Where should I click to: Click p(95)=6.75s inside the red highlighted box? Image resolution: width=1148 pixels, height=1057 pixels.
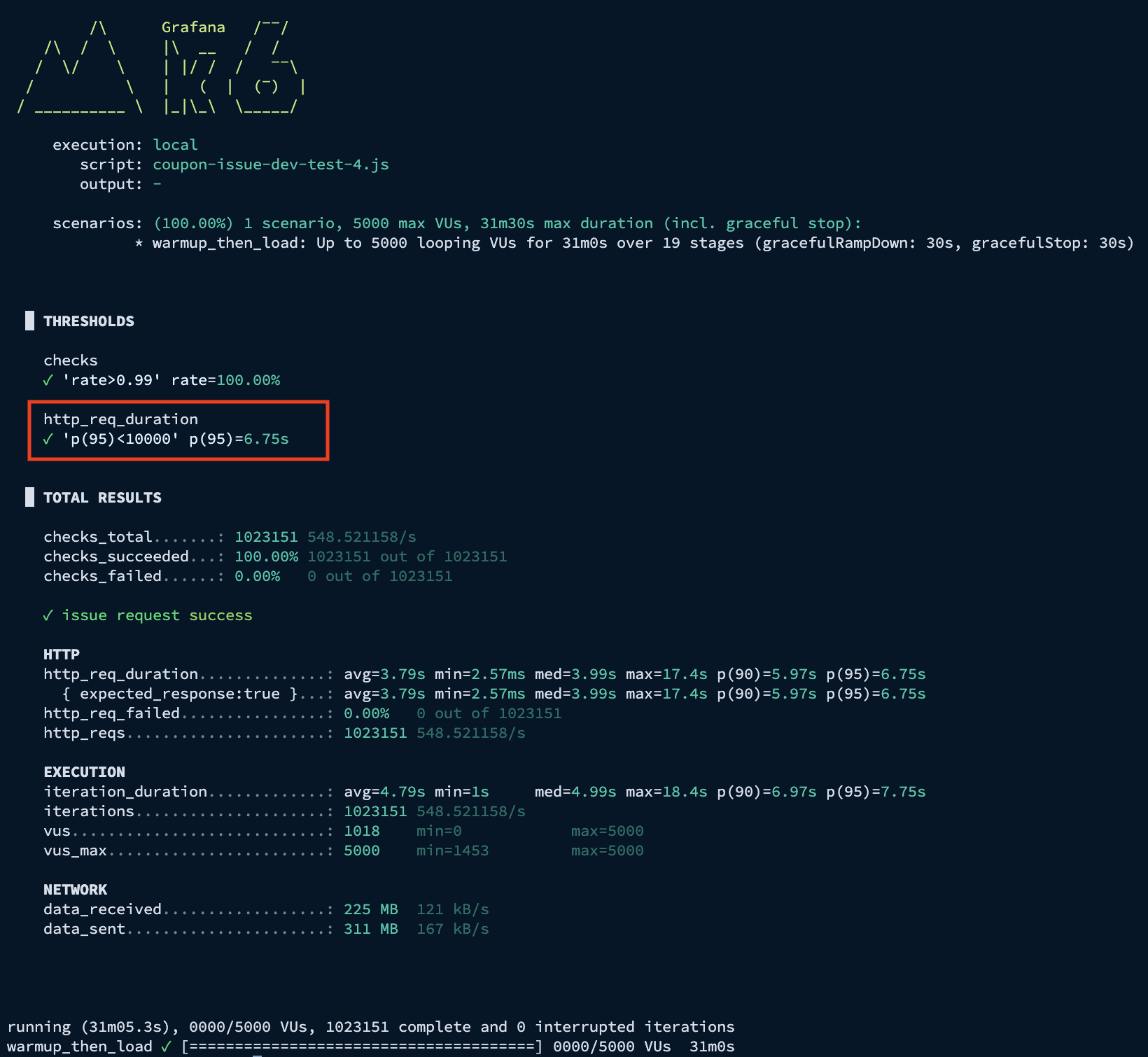click(239, 439)
